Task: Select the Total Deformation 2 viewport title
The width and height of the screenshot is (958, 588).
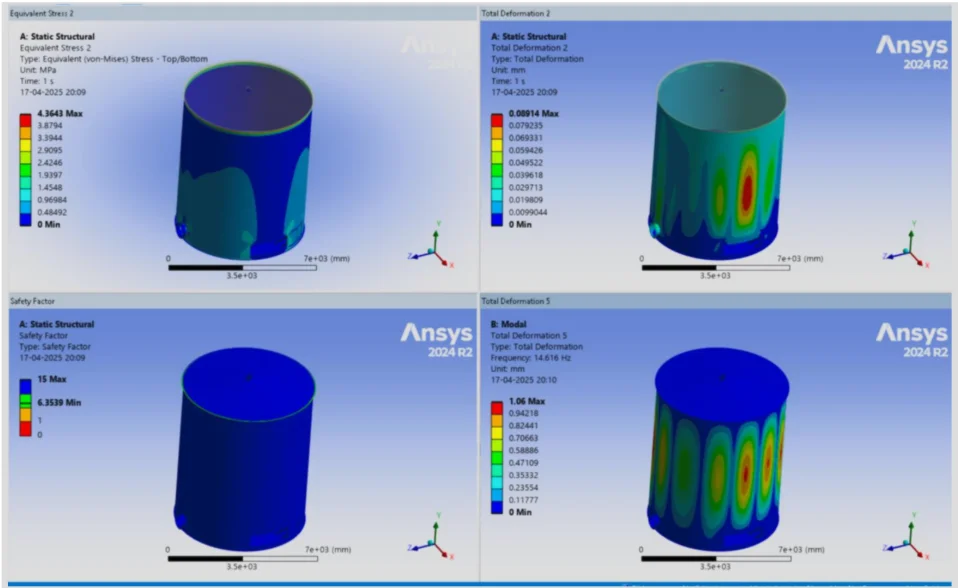Action: (x=514, y=12)
